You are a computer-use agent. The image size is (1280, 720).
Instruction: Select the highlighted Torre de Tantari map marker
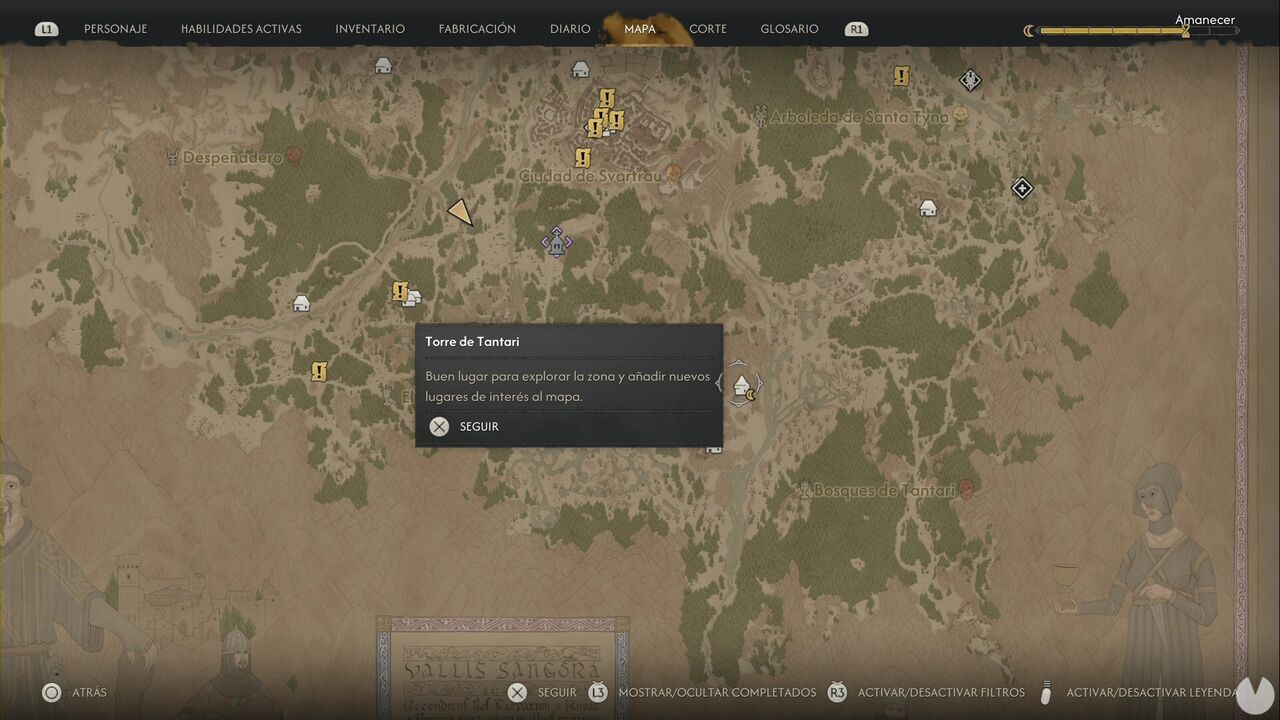740,384
